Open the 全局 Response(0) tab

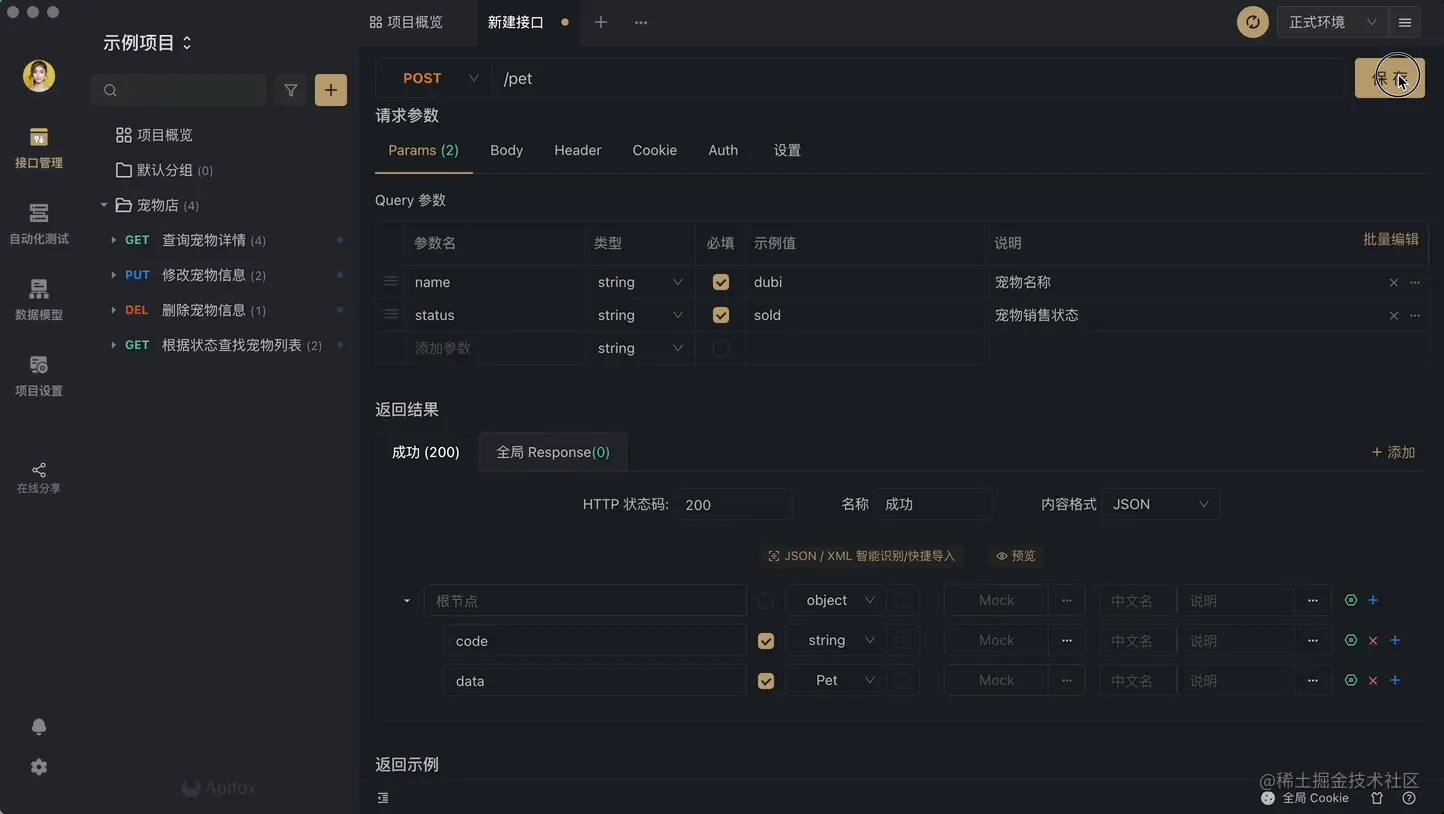(553, 452)
